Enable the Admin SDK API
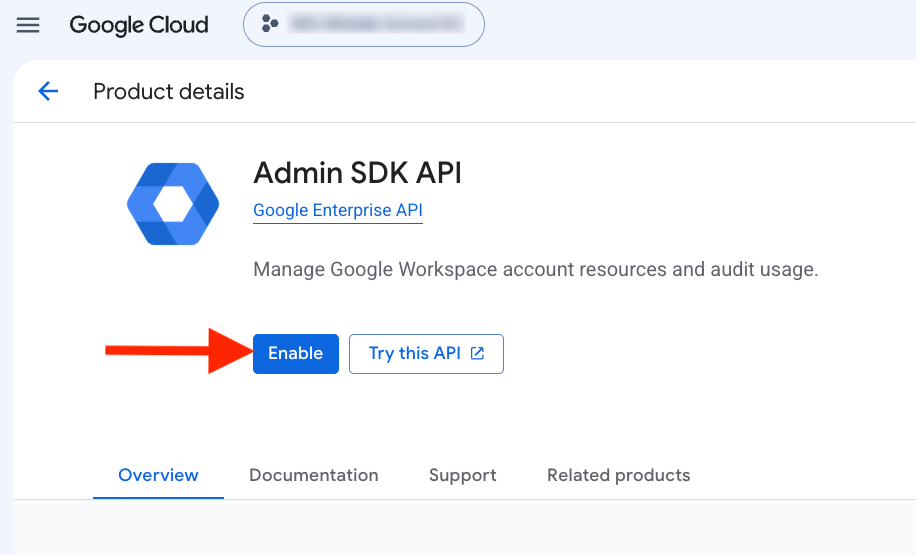 [x=296, y=353]
